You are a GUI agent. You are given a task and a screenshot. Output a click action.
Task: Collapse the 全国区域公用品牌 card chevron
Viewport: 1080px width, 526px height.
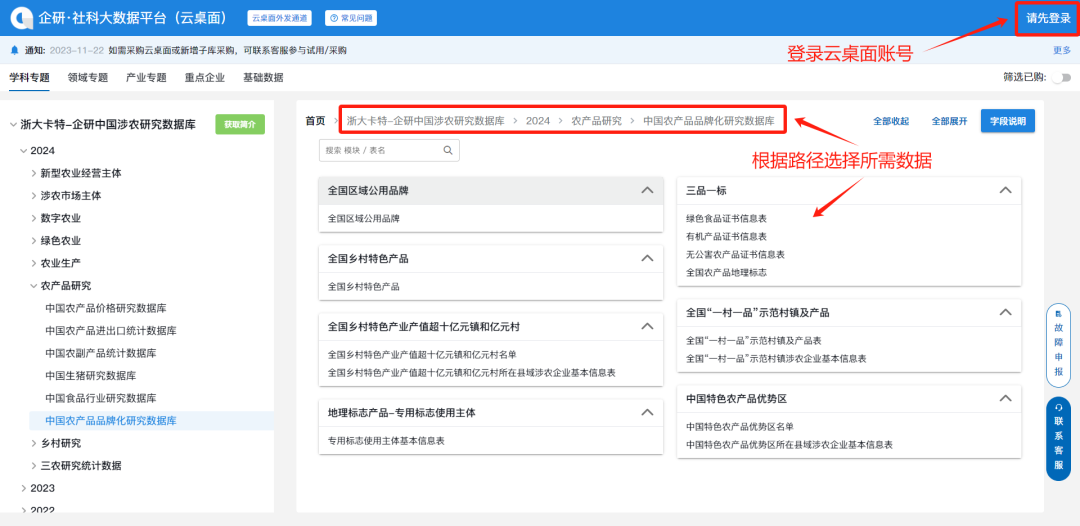pyautogui.click(x=647, y=190)
